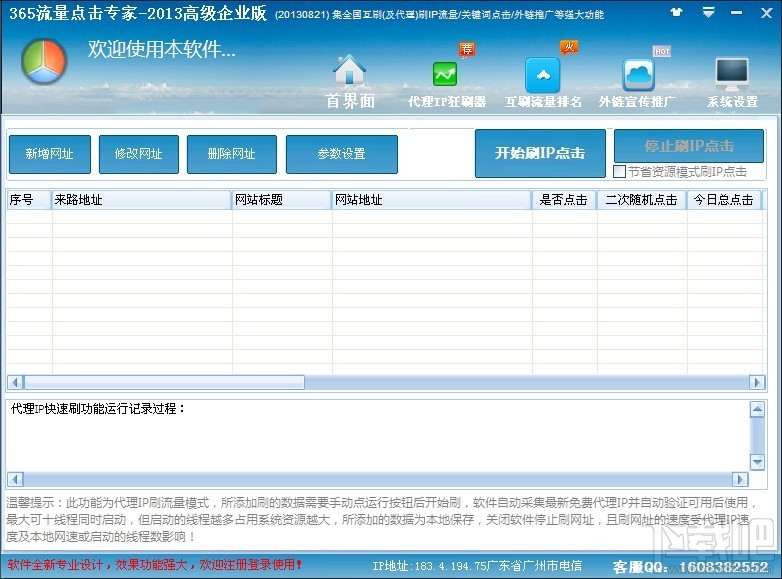Image resolution: width=782 pixels, height=579 pixels.
Task: Start with 开始刷IP点击 button
Action: [540, 153]
